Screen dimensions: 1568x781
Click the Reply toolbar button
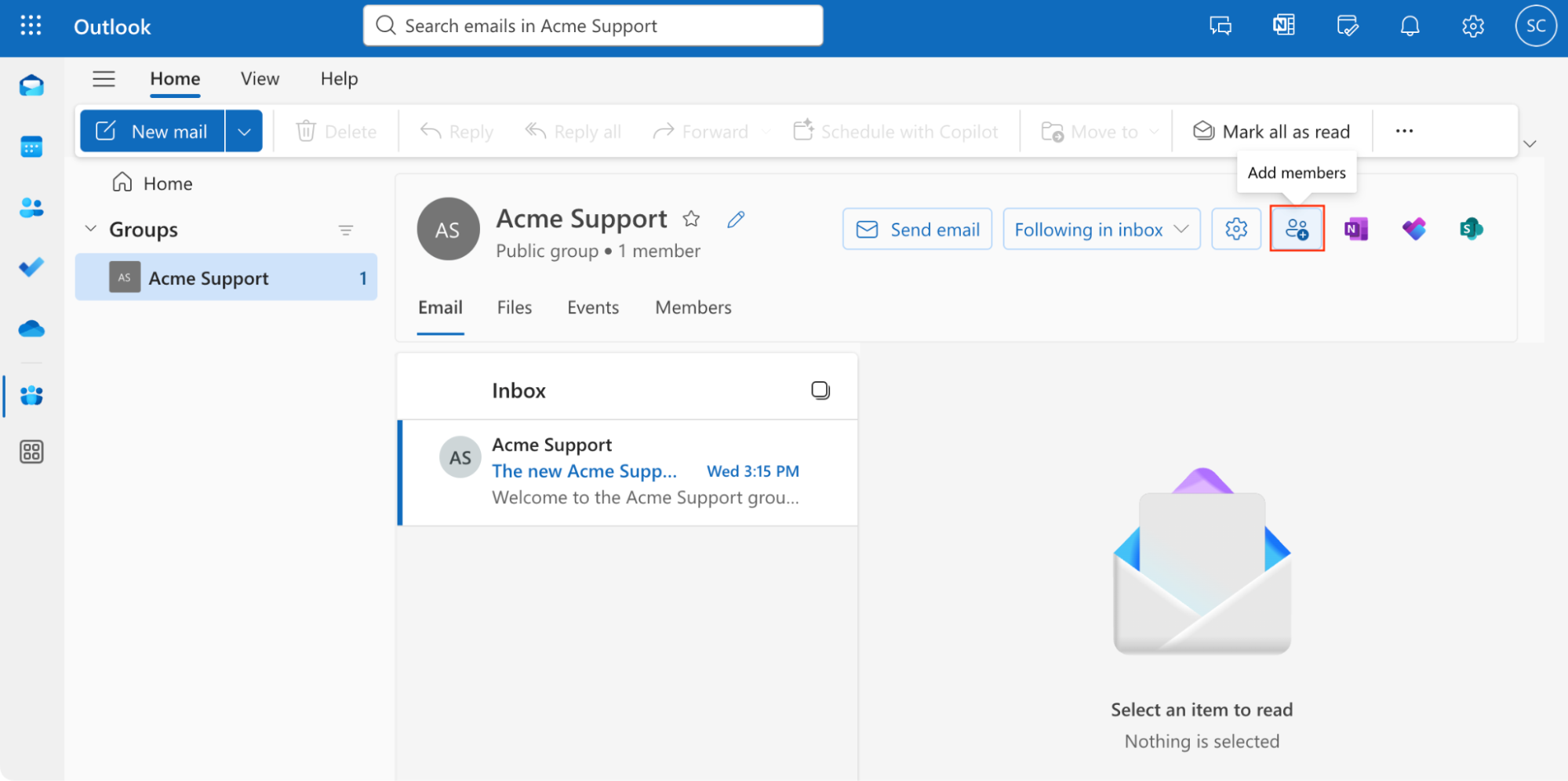click(x=457, y=131)
